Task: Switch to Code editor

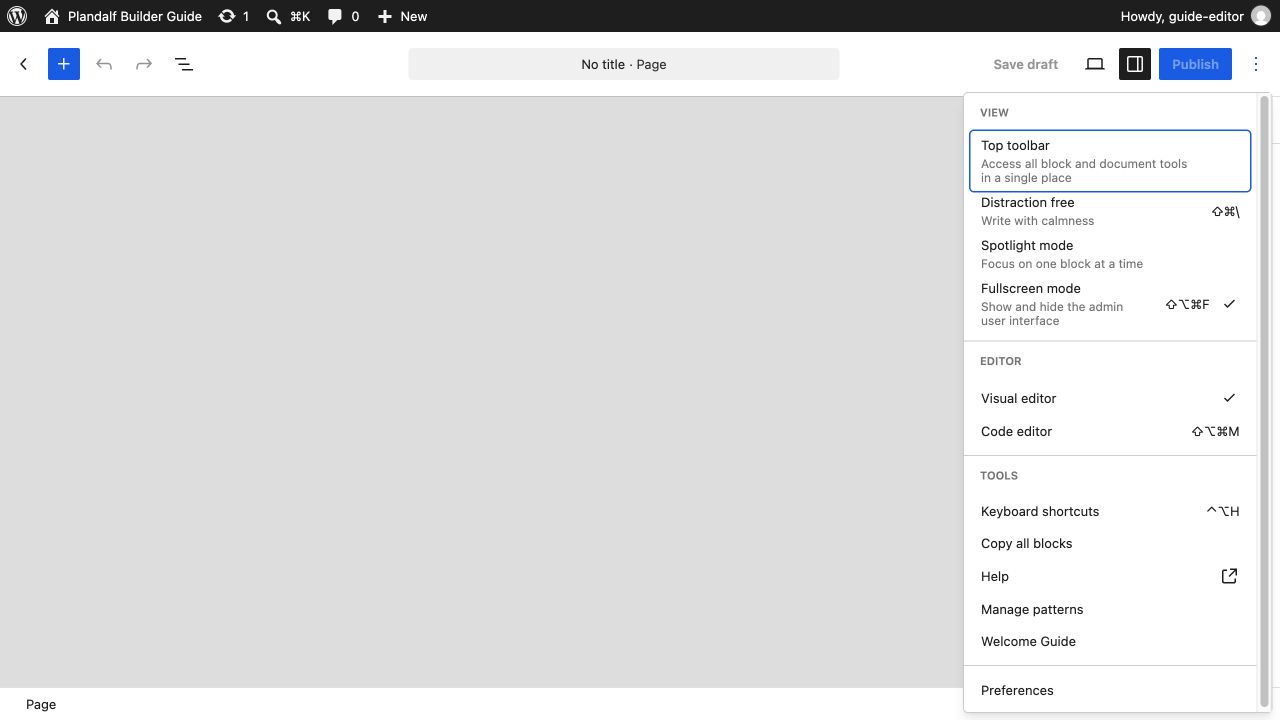Action: pos(1110,431)
